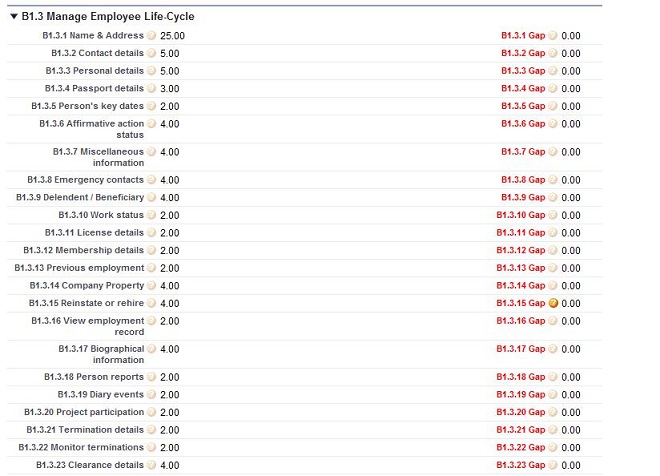Click the B1.3.8 Gap label
Screen dimensions: 660x476
pos(523,180)
